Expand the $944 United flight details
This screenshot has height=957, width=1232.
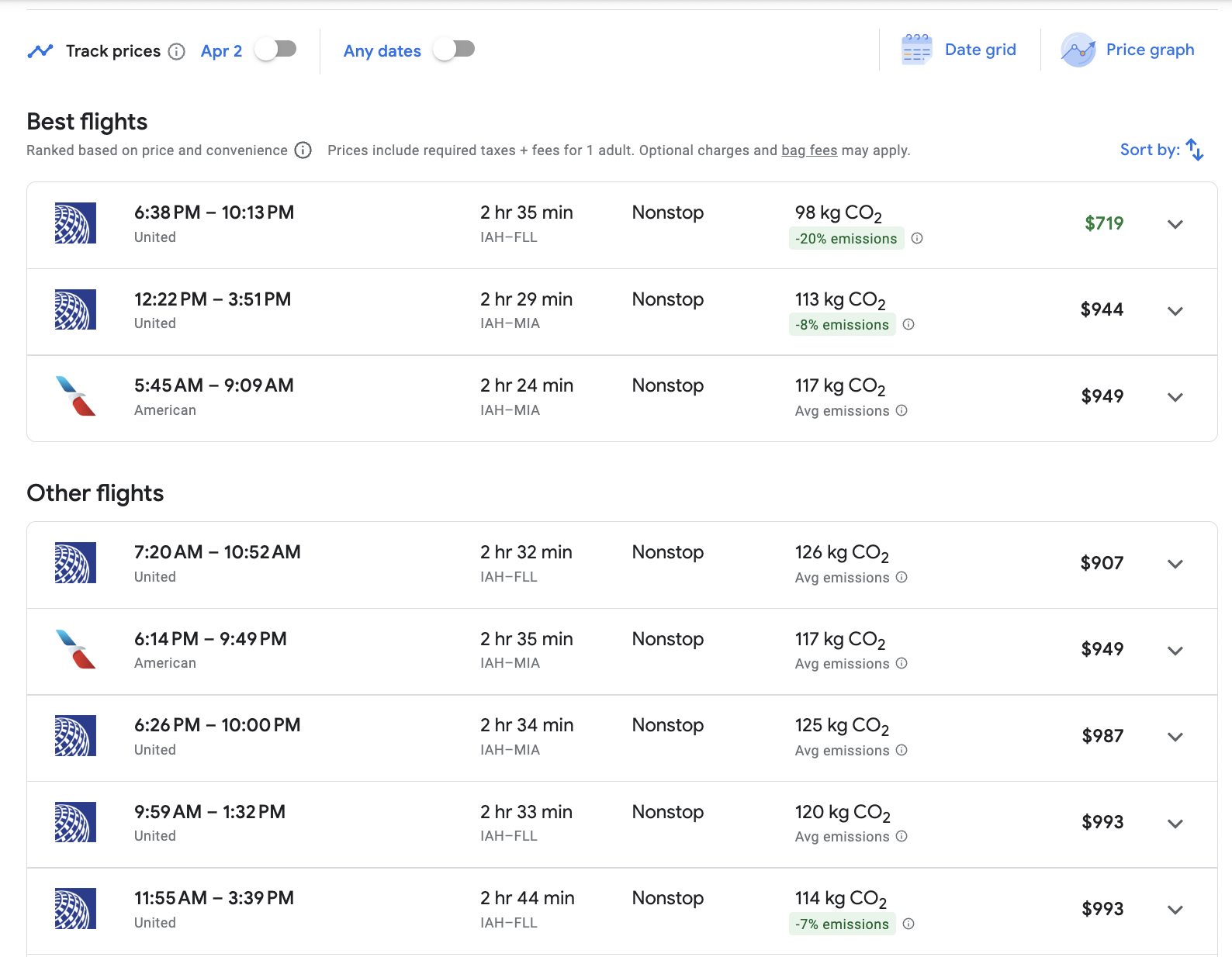1175,311
